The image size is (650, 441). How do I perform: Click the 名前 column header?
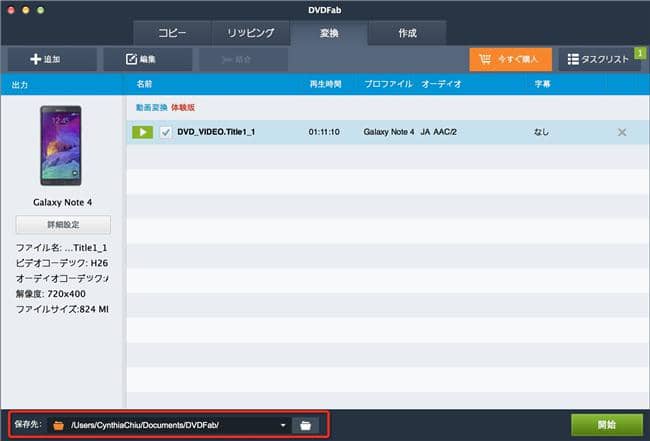[144, 84]
